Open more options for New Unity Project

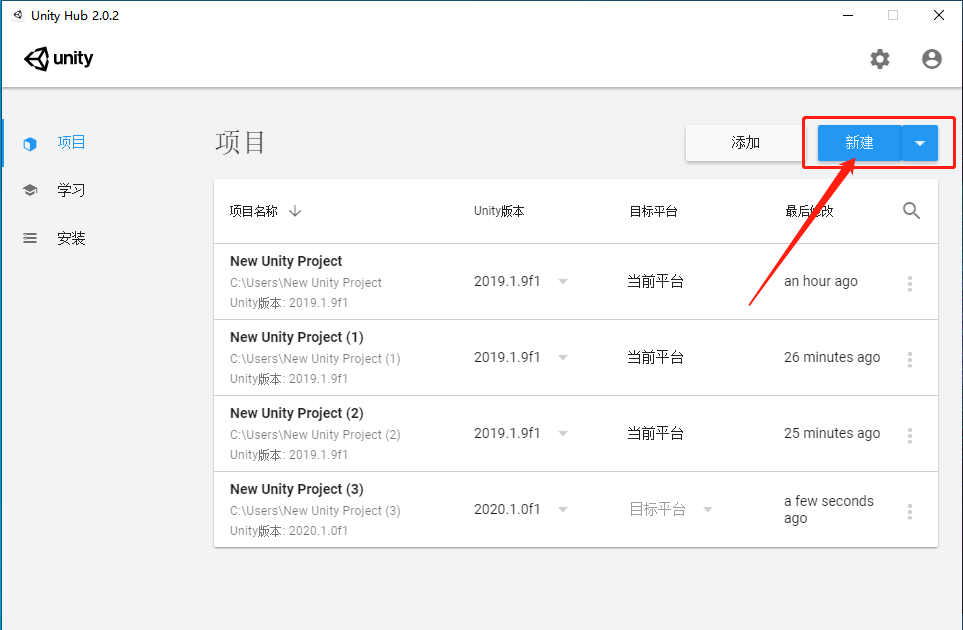[910, 283]
